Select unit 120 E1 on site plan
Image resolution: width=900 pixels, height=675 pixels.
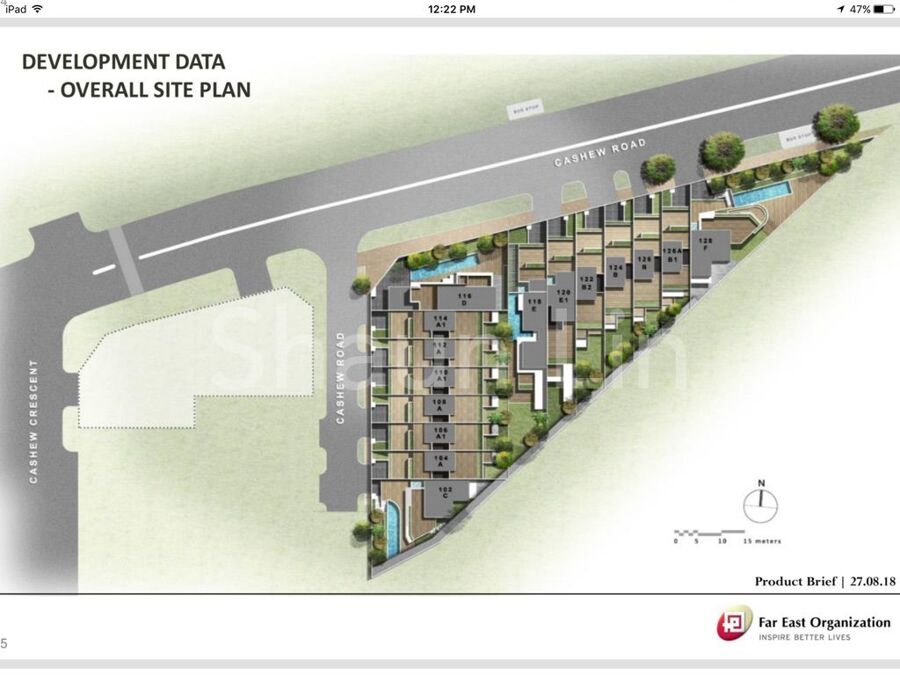point(563,295)
